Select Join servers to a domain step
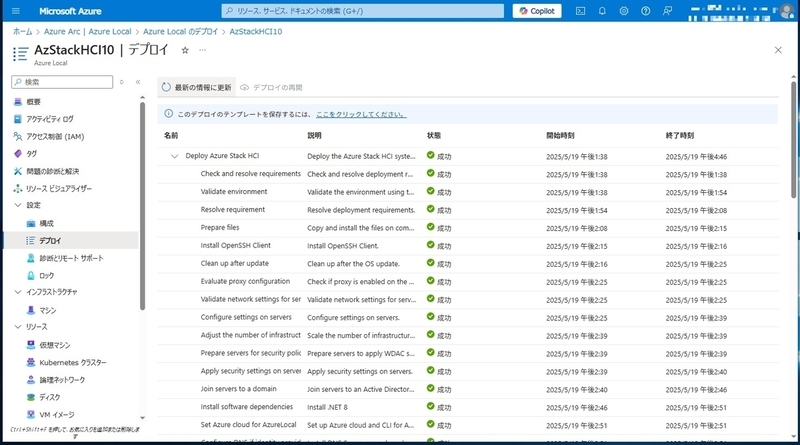 238,388
